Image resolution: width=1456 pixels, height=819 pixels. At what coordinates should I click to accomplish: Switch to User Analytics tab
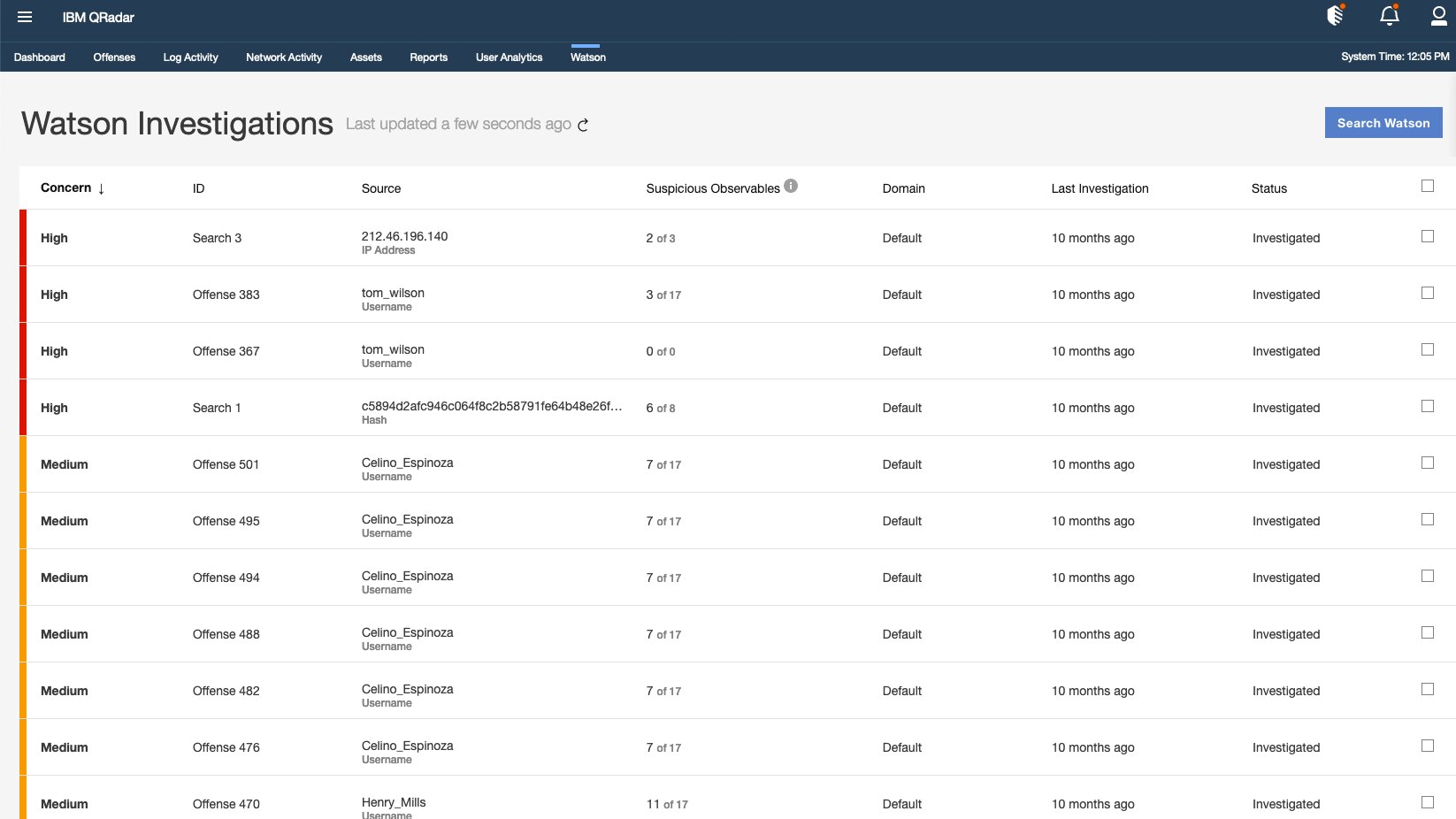point(510,57)
